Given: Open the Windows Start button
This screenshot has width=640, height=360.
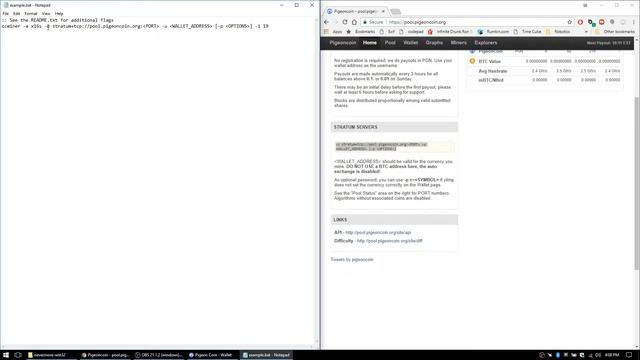Looking at the screenshot, I should [6, 355].
